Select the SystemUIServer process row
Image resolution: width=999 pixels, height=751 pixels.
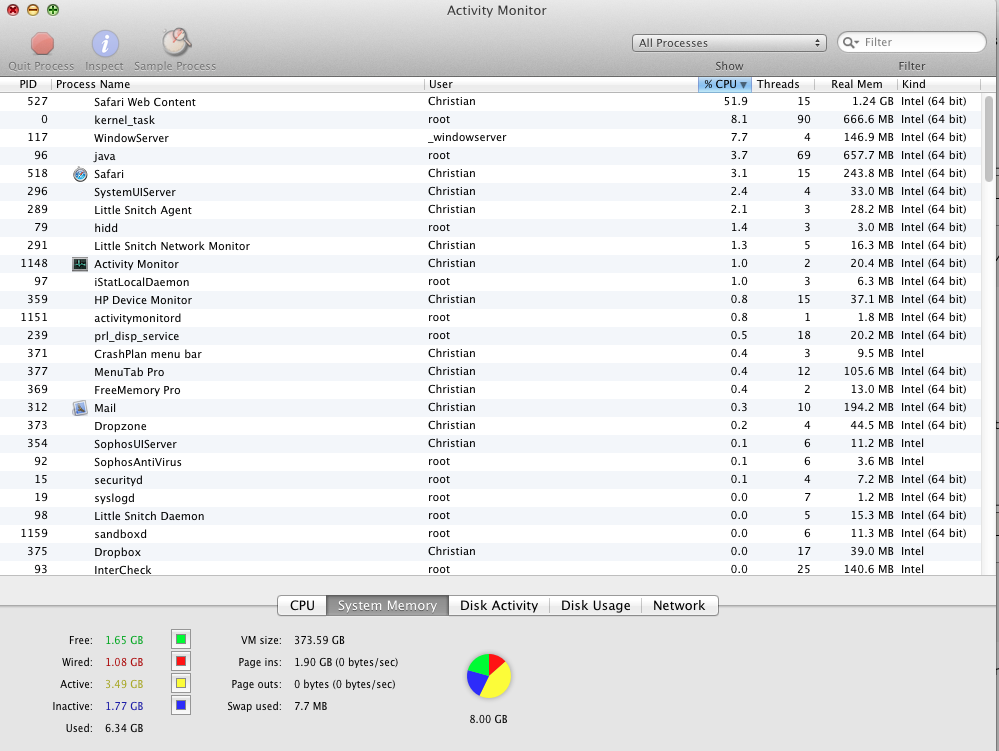click(491, 192)
